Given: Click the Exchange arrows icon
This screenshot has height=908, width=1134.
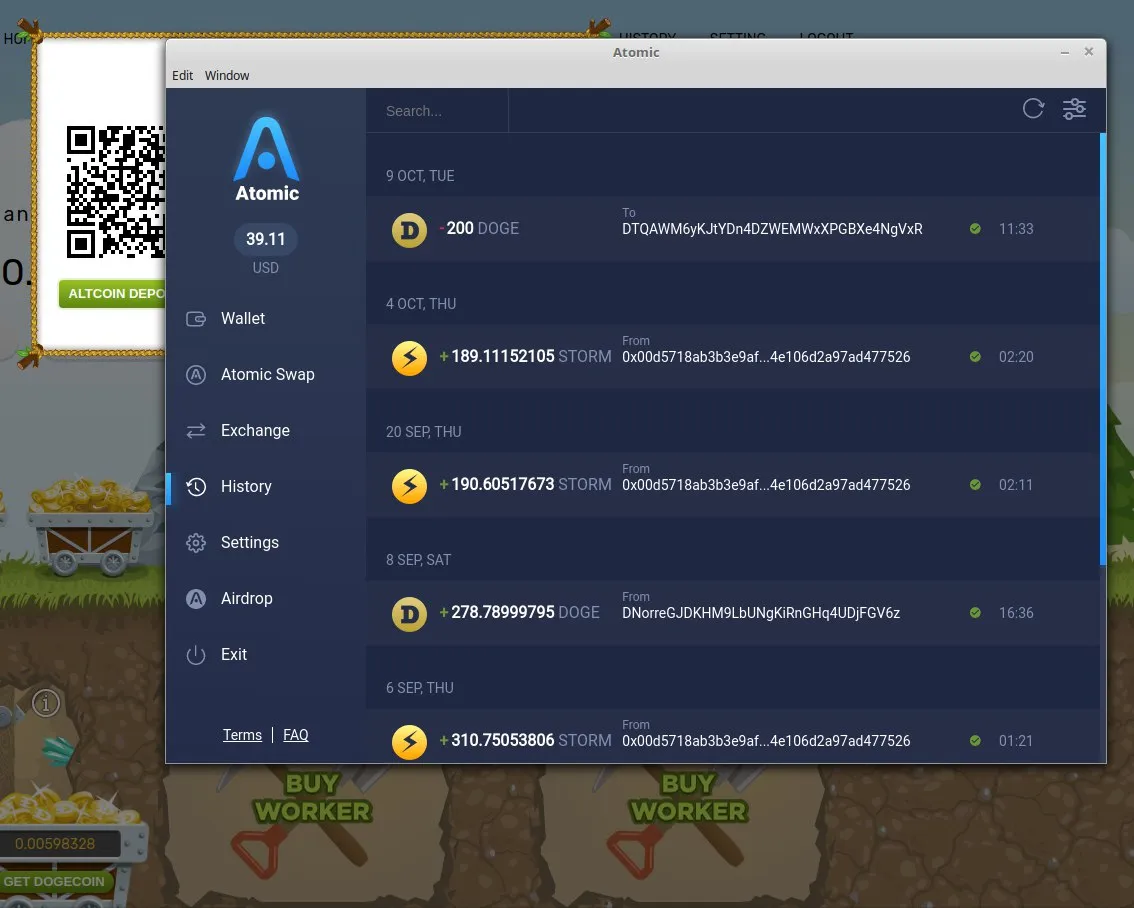Looking at the screenshot, I should tap(196, 431).
